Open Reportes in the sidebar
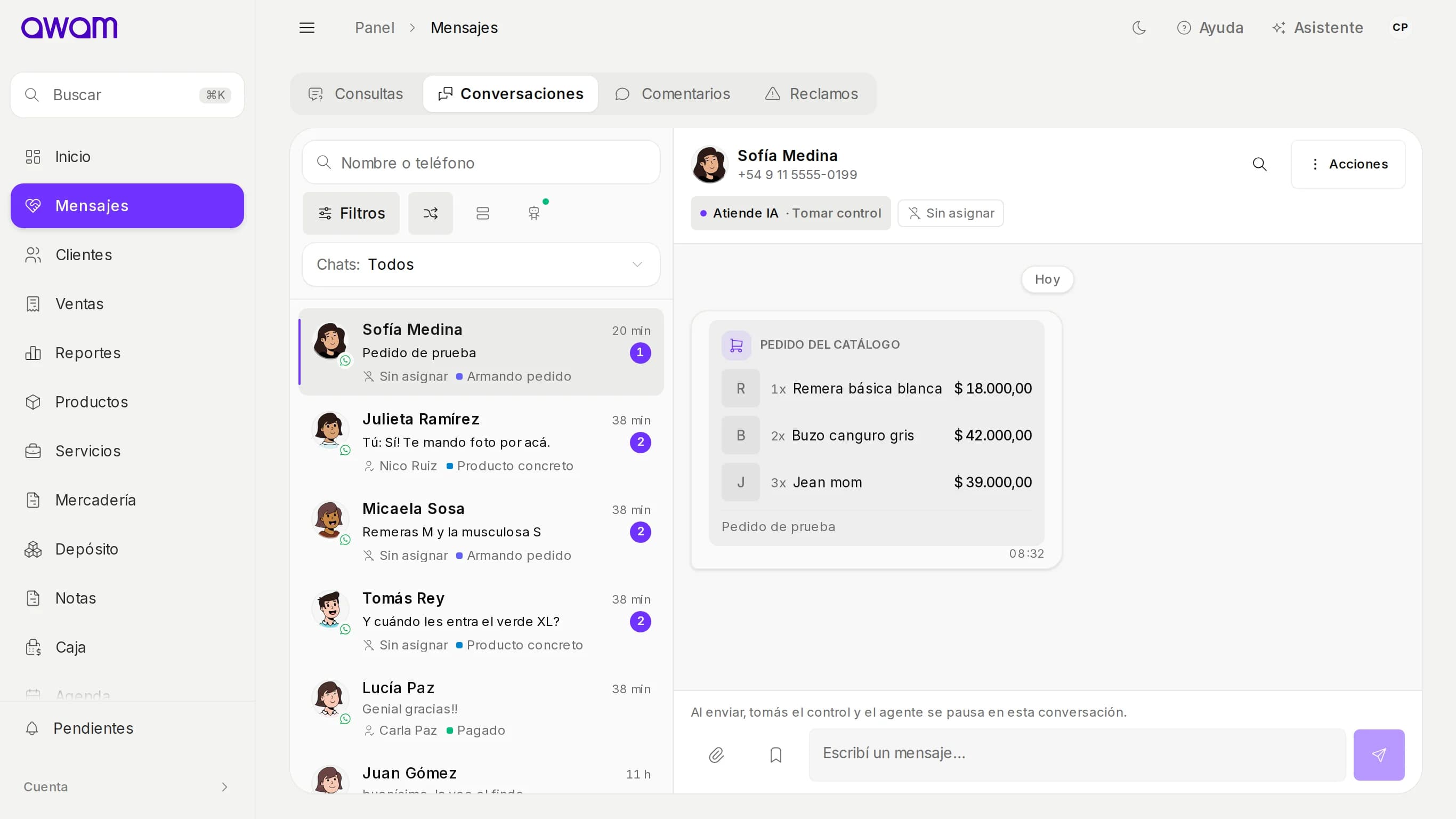This screenshot has width=1456, height=819. click(x=127, y=353)
